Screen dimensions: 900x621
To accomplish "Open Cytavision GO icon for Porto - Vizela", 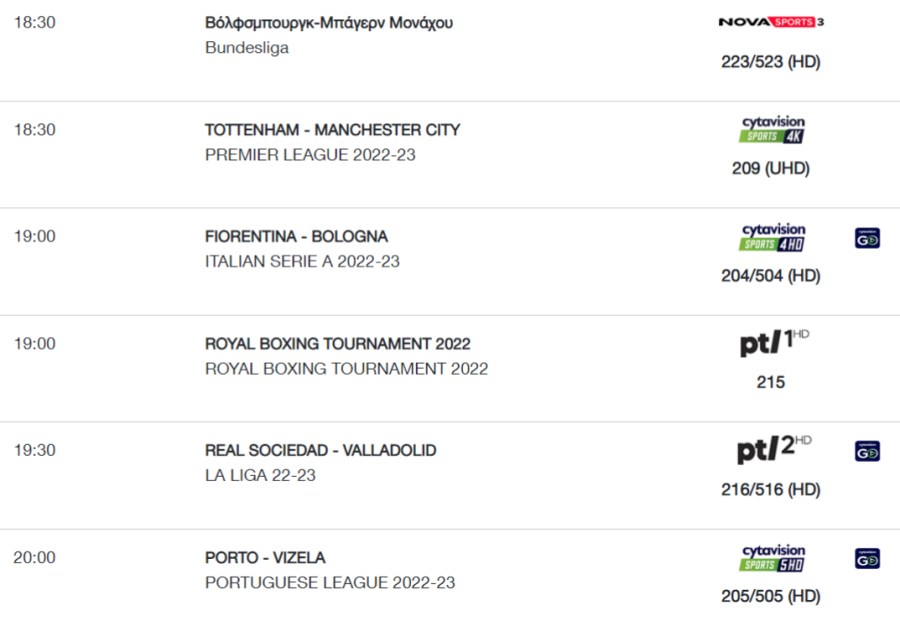I will pos(867,558).
